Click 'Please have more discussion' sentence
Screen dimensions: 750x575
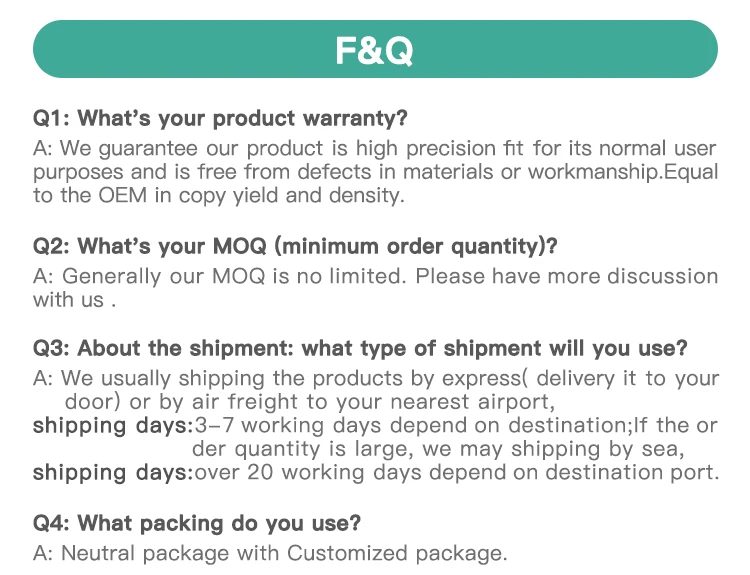point(566,276)
